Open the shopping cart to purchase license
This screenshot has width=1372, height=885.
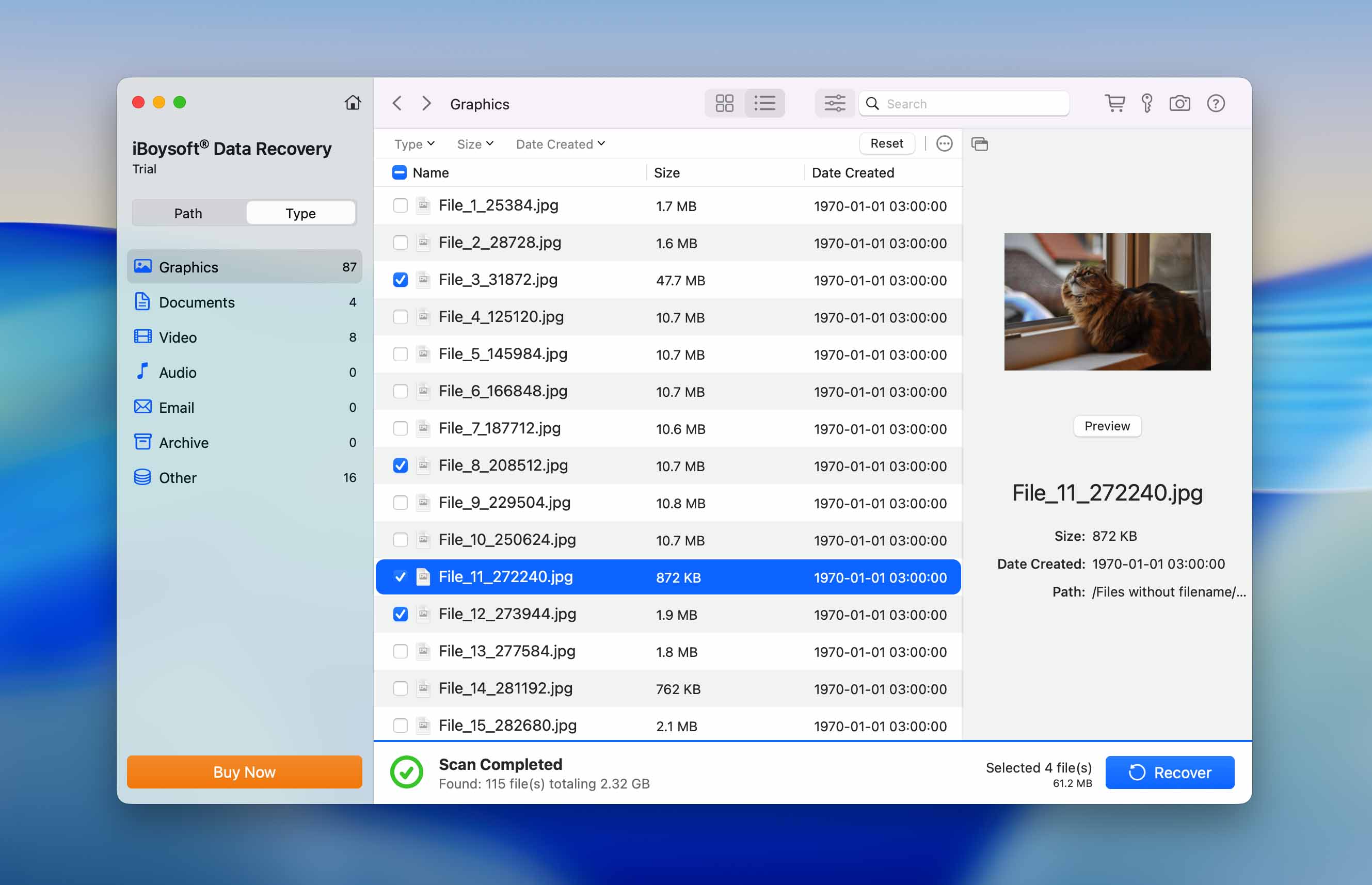[1115, 103]
